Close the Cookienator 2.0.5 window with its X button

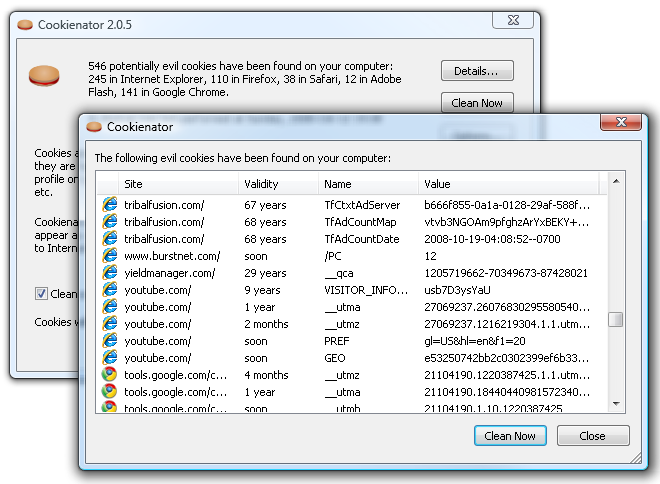(x=513, y=20)
